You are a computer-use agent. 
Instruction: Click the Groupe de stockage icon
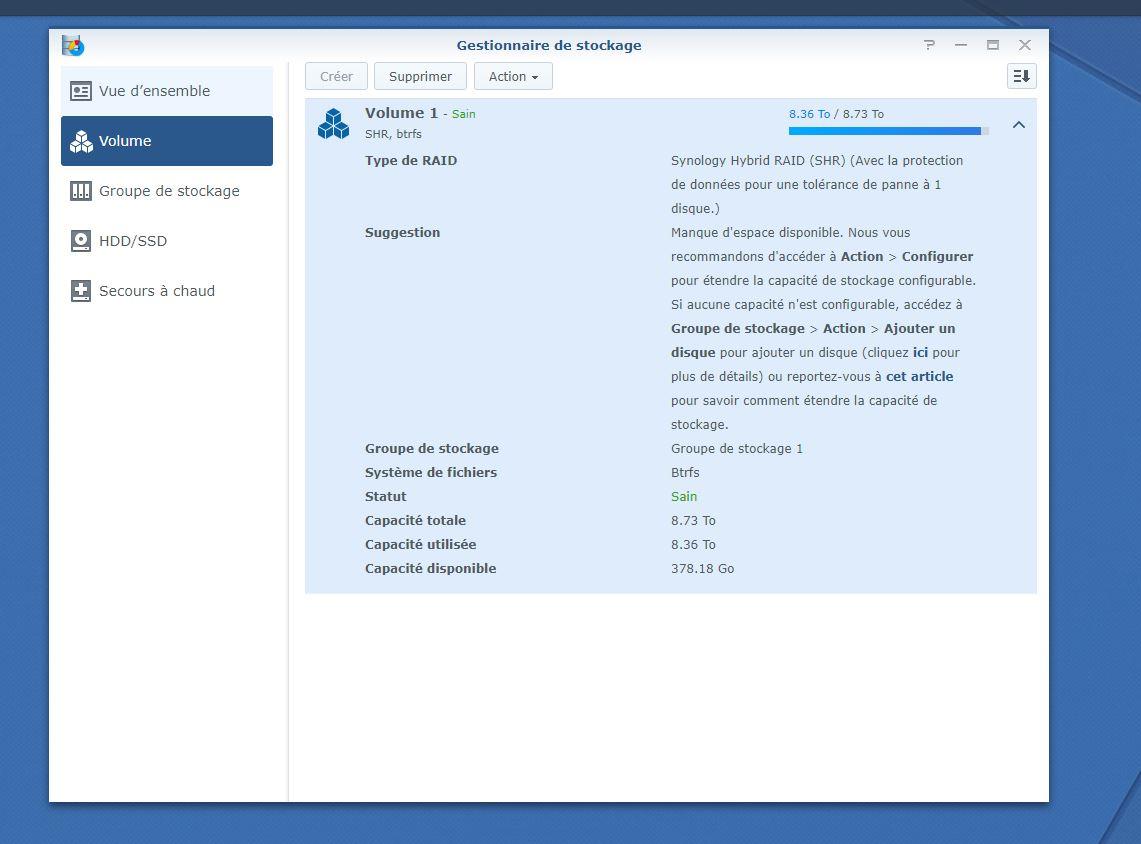click(x=81, y=191)
